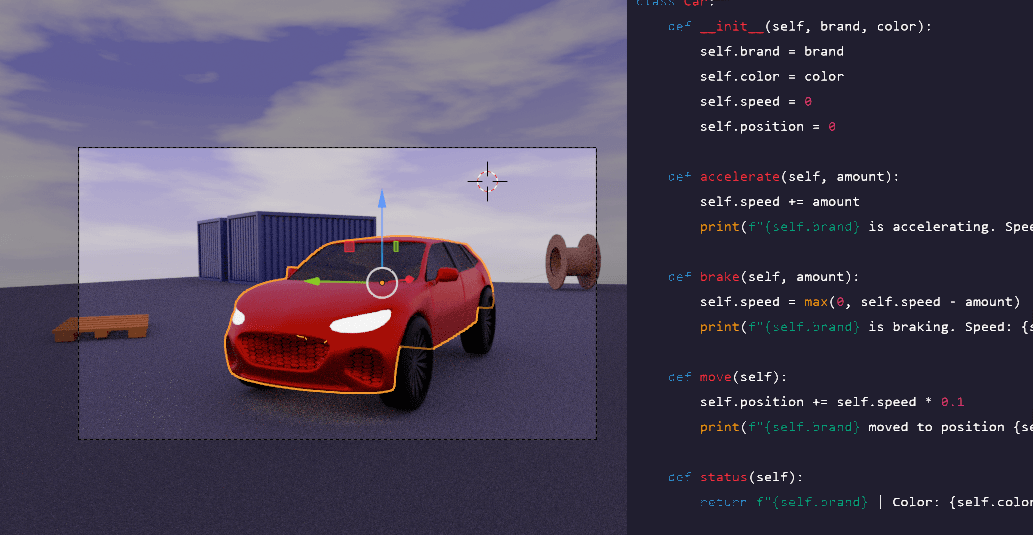Click the car's glowing headlight near the wheel
The width and height of the screenshot is (1033, 535).
click(360, 322)
